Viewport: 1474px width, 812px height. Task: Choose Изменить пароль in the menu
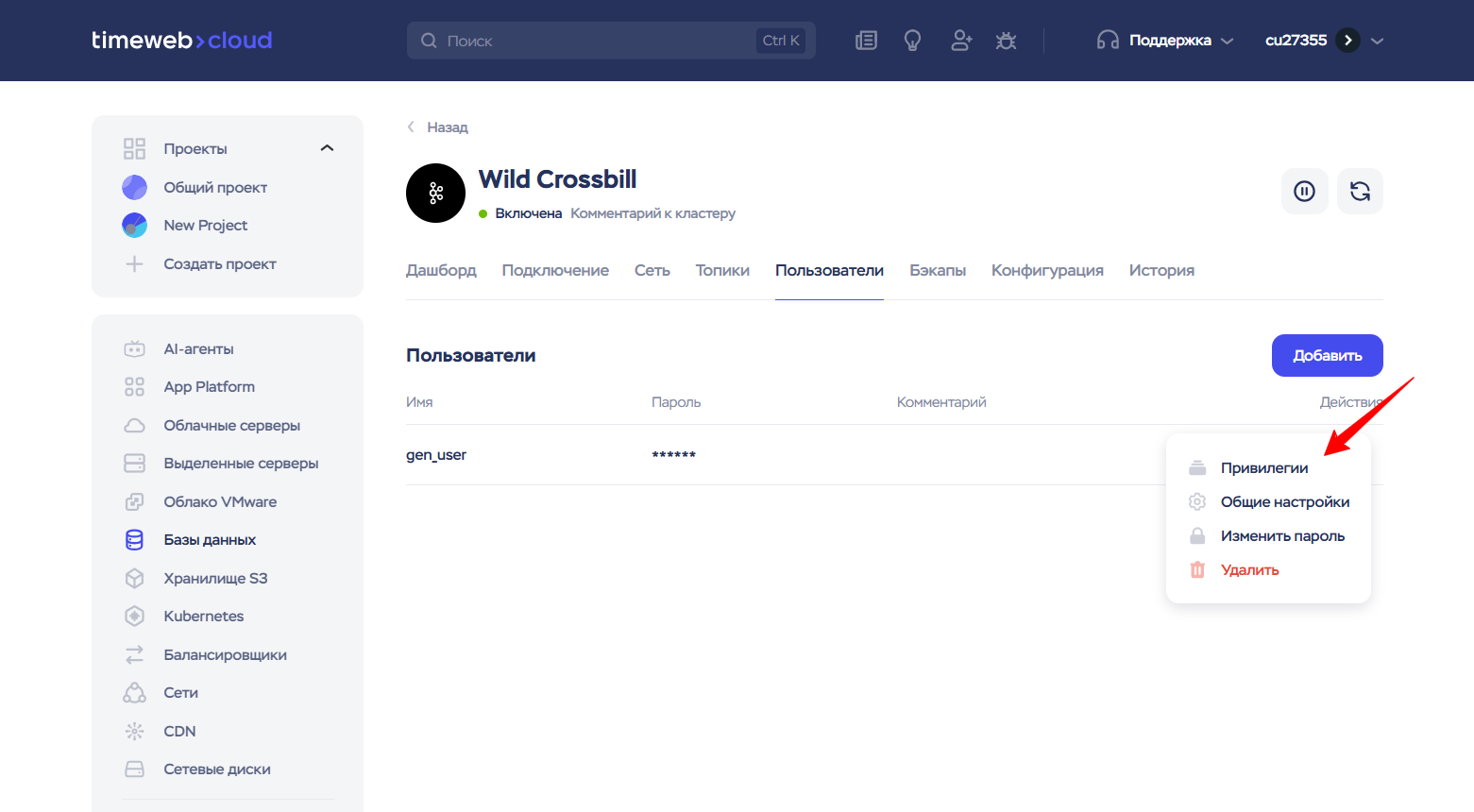[1281, 536]
